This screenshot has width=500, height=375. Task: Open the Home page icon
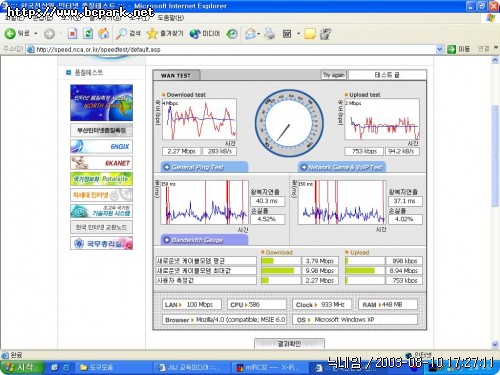pos(104,33)
